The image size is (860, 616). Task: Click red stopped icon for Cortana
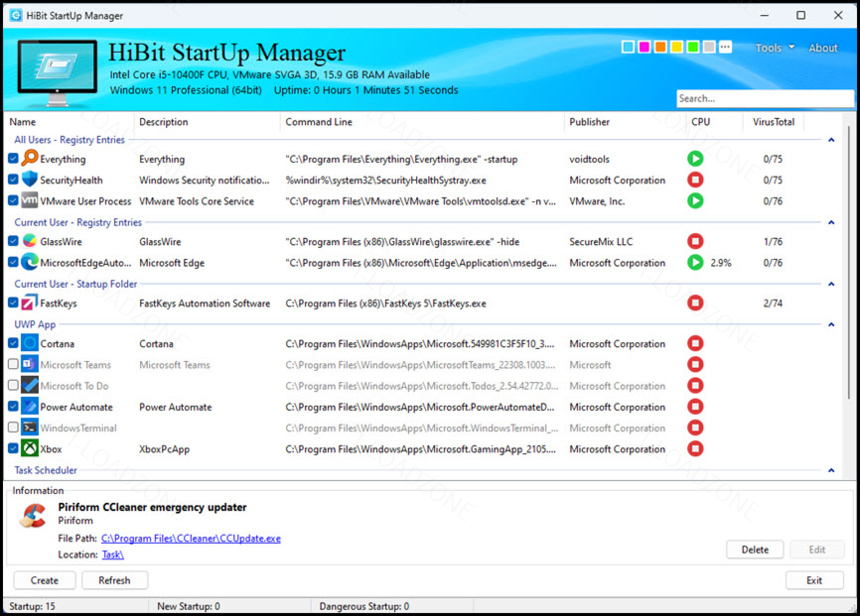coord(695,343)
